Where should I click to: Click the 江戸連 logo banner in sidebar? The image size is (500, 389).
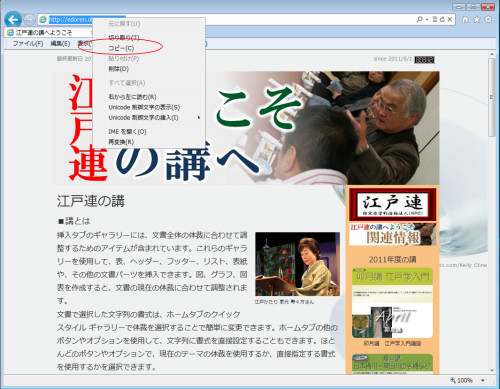(x=392, y=204)
